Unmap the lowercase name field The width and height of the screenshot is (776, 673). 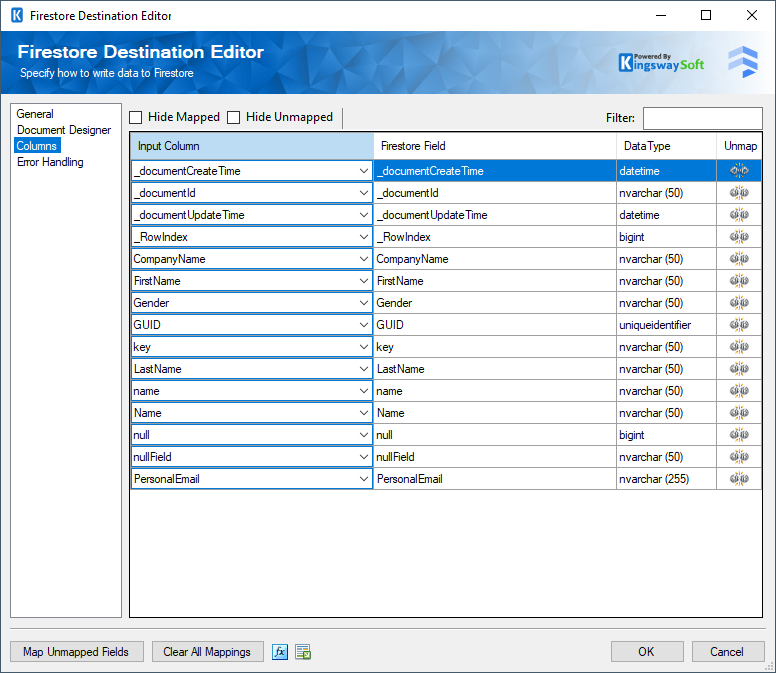(739, 391)
